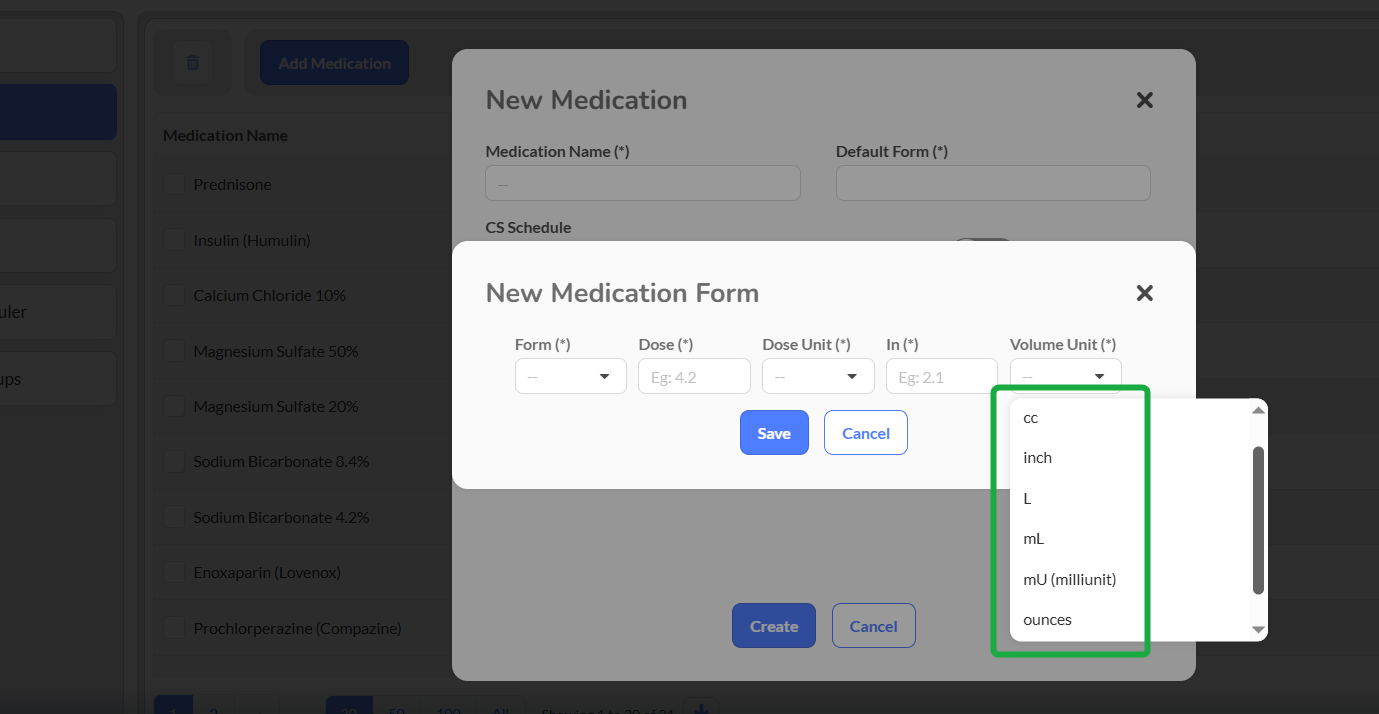Expand the Dose Unit dropdown

coord(817,376)
